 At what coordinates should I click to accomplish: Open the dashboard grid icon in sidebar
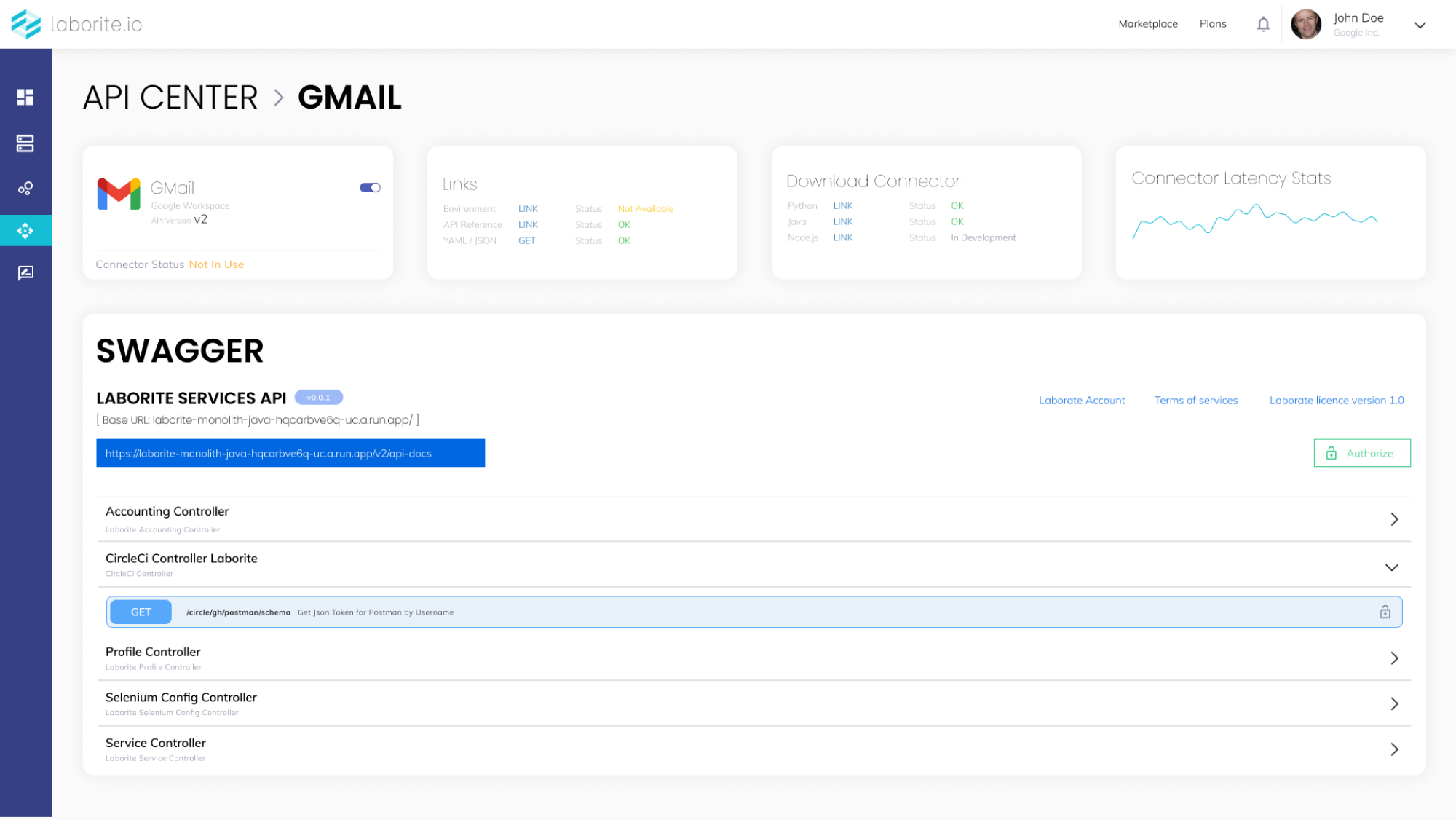coord(25,97)
